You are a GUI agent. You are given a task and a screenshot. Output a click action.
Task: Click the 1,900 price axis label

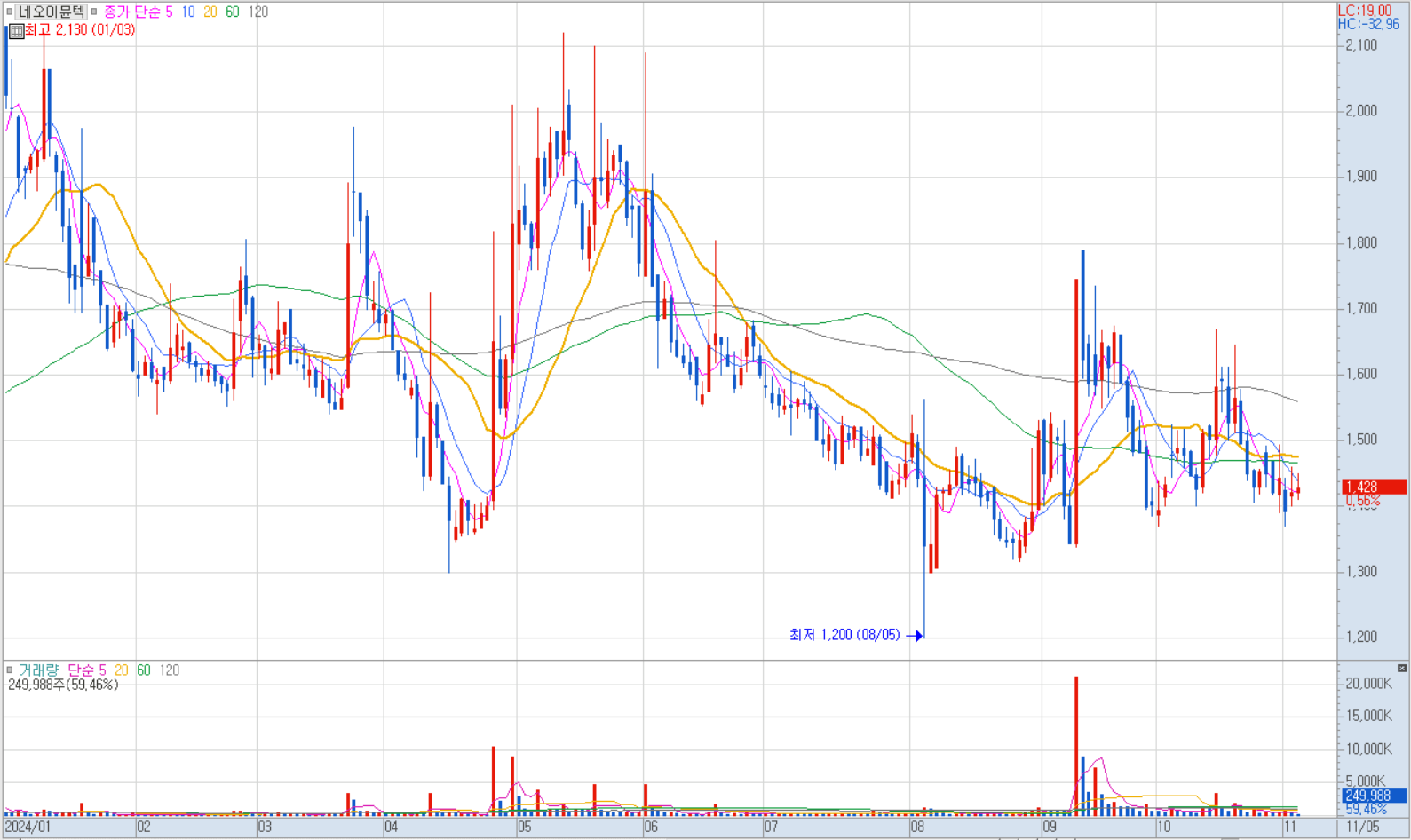tap(1361, 177)
